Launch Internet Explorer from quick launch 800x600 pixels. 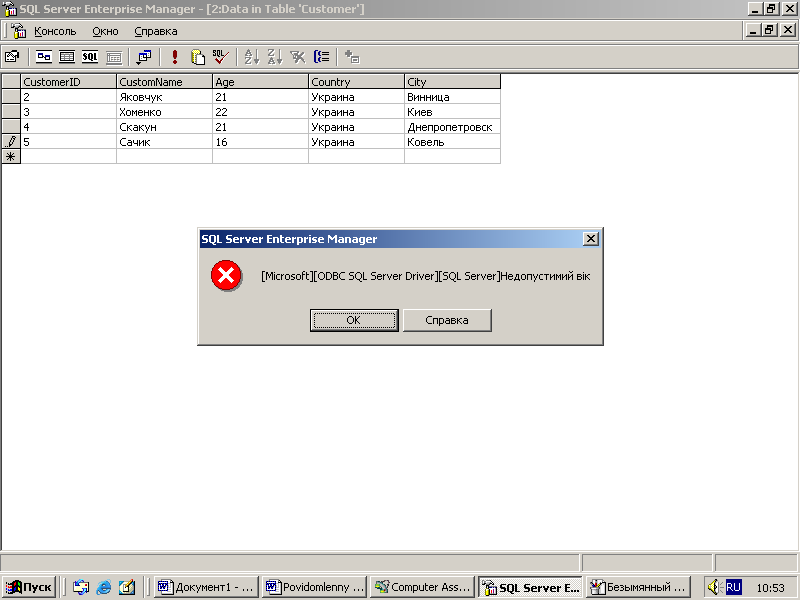[x=104, y=587]
